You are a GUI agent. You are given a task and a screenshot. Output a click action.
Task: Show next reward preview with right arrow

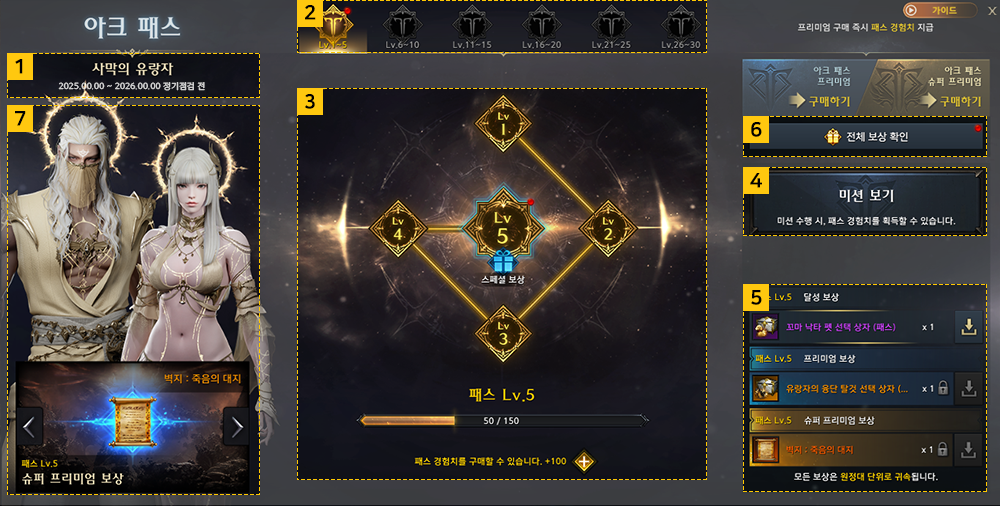[237, 428]
